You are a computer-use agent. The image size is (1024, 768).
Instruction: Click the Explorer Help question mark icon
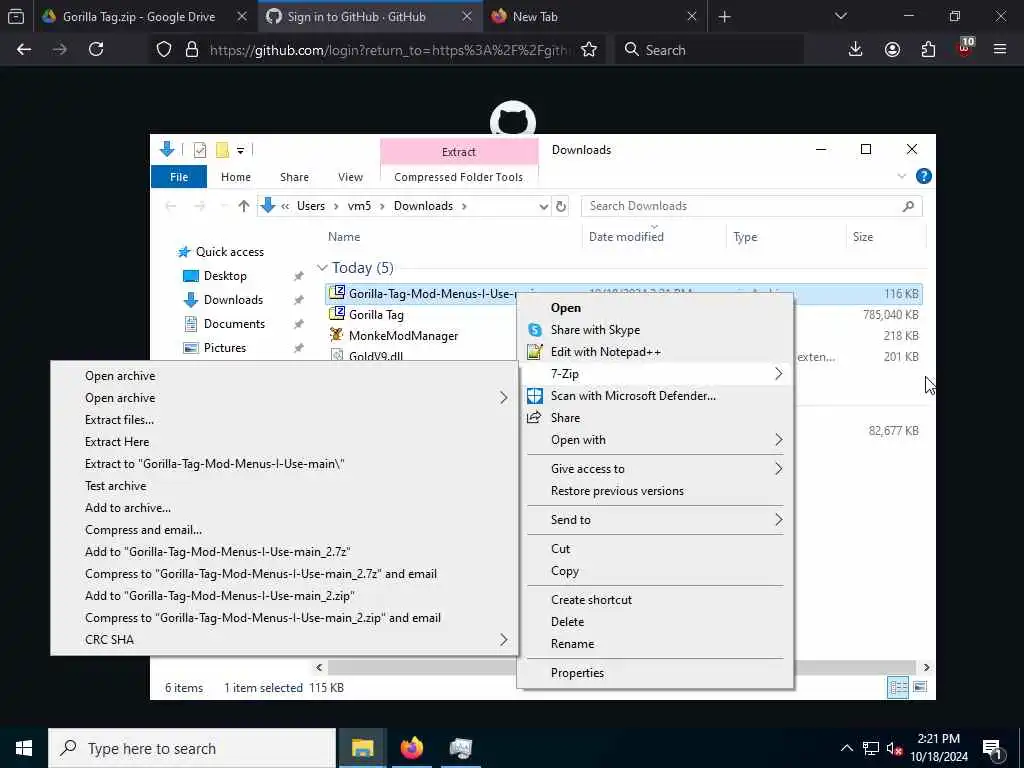tap(923, 176)
